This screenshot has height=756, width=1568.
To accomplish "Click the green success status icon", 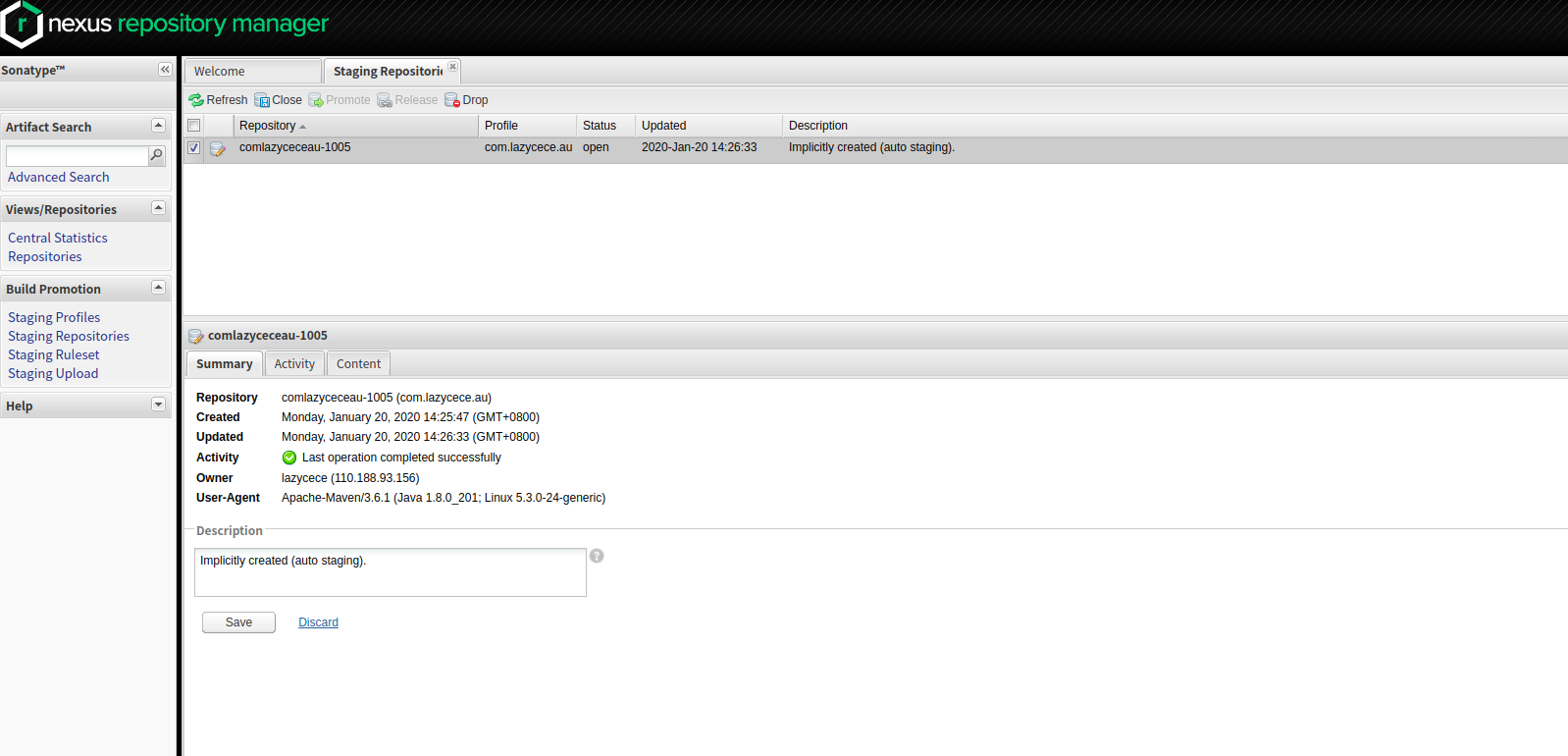I will (x=289, y=458).
